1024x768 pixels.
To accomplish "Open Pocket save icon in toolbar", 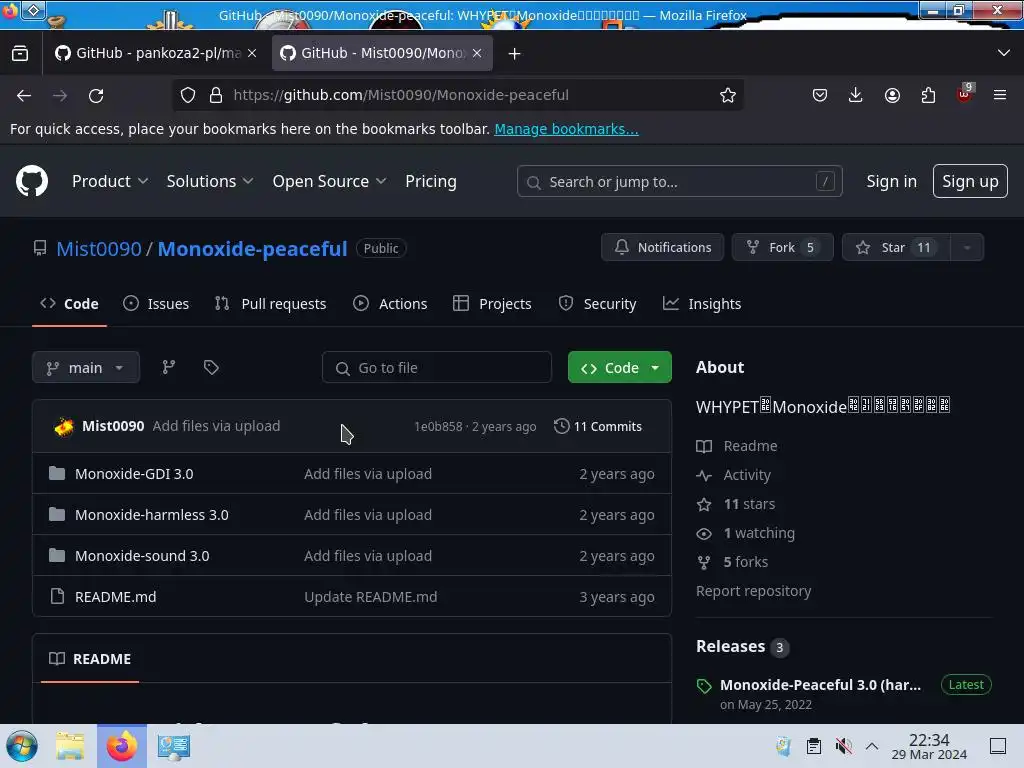I will (x=820, y=95).
